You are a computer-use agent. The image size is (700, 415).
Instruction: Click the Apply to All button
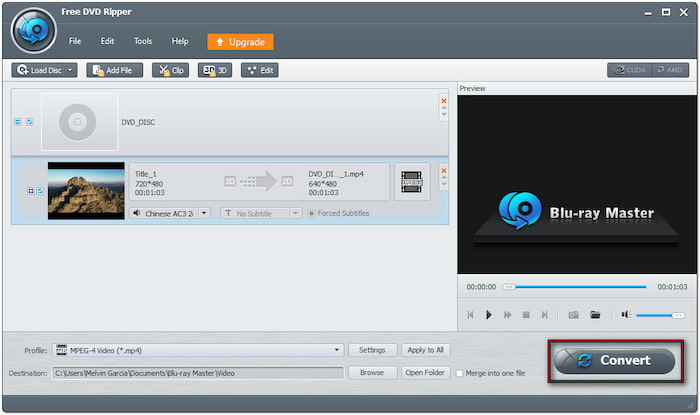[425, 350]
